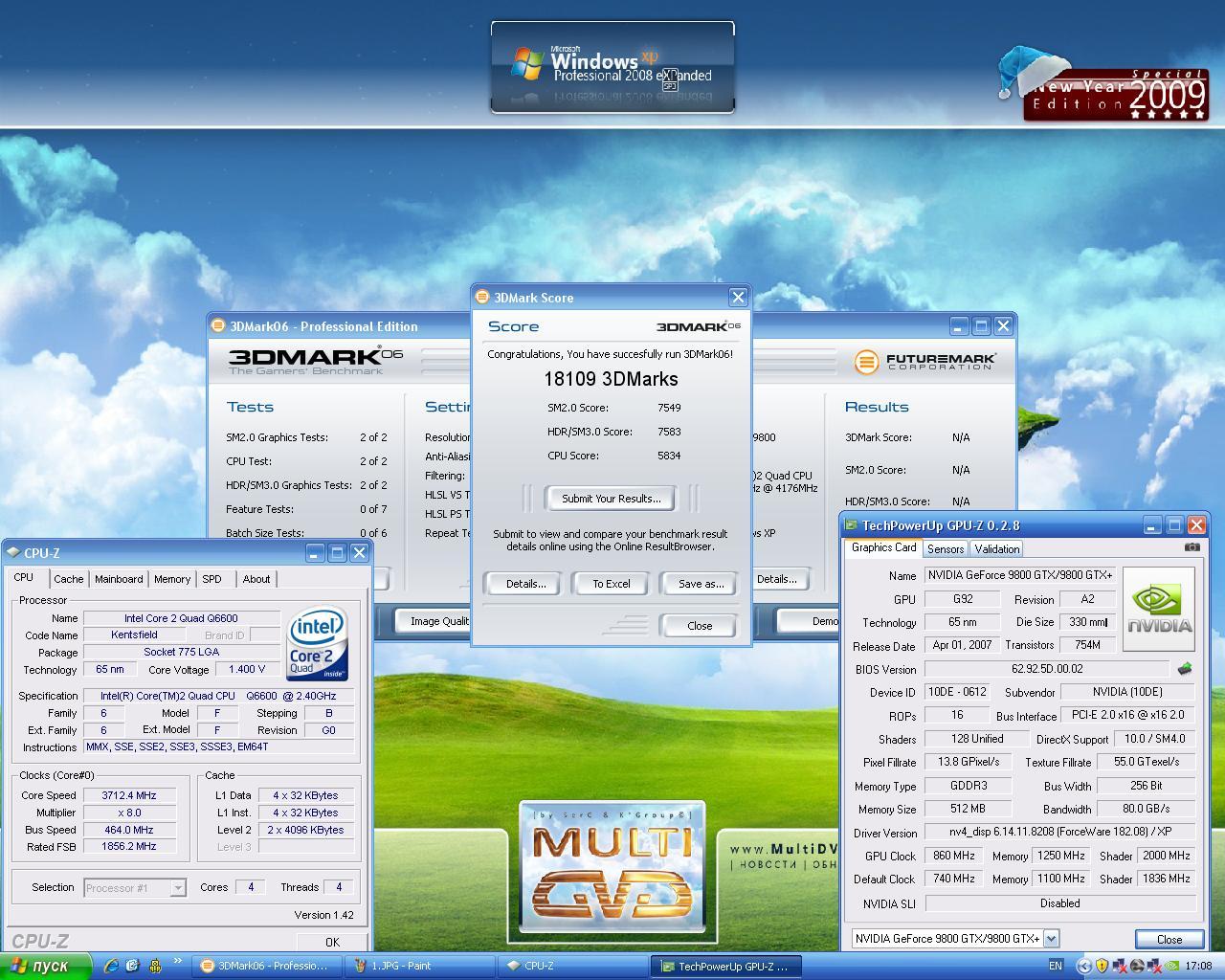The image size is (1225, 980).
Task: Click the Driver Version field in GPU-Z
Action: point(1060,832)
